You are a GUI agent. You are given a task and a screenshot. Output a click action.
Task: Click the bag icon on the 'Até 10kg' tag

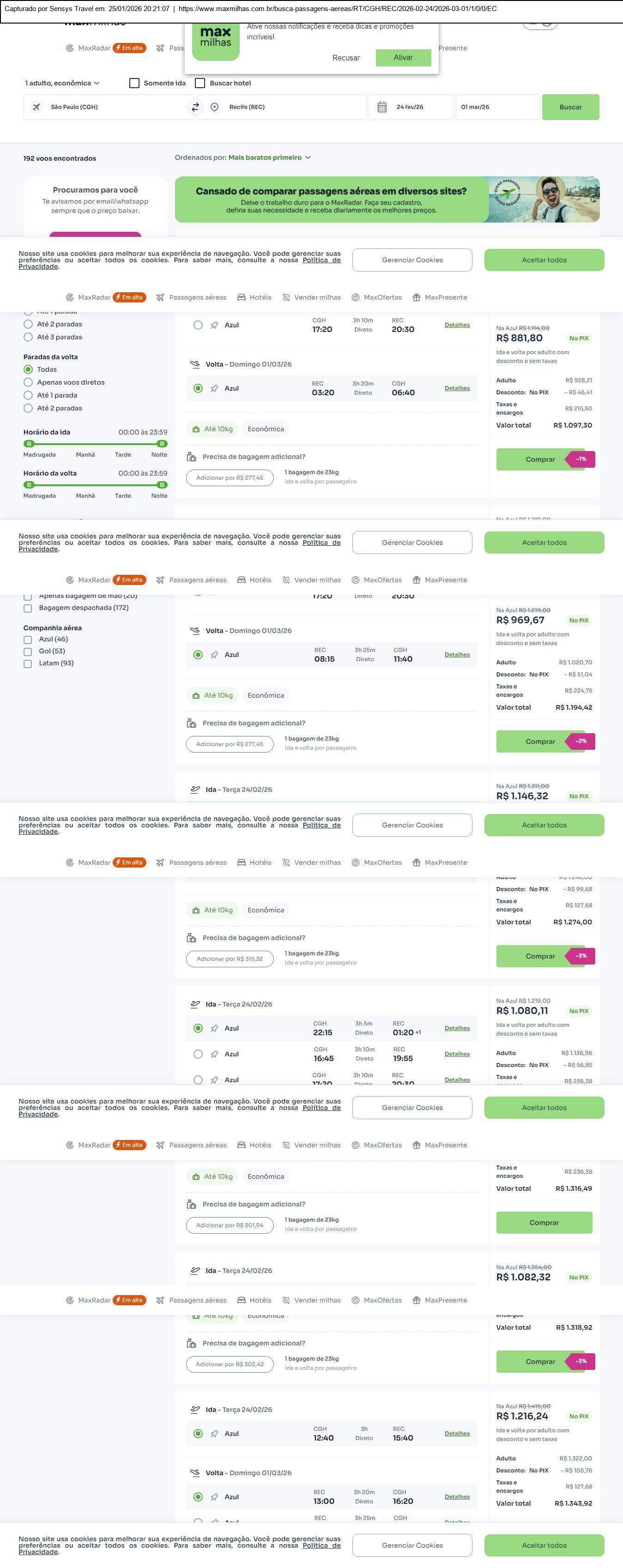[x=196, y=429]
